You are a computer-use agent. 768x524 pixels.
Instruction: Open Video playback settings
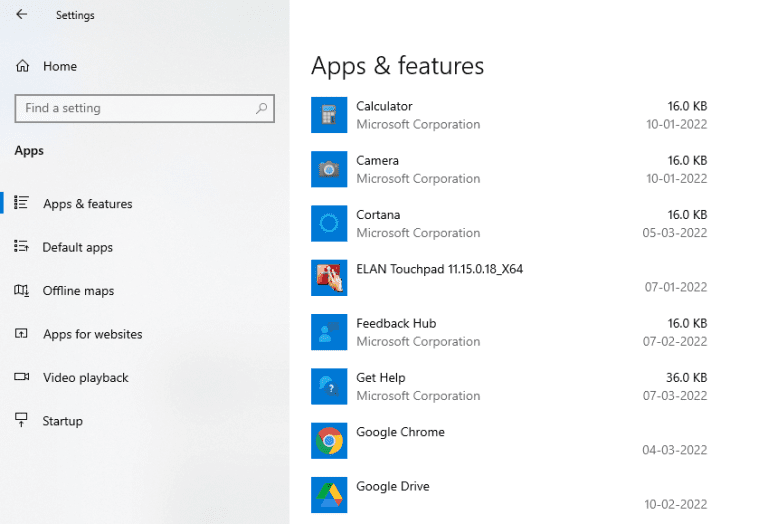click(85, 378)
